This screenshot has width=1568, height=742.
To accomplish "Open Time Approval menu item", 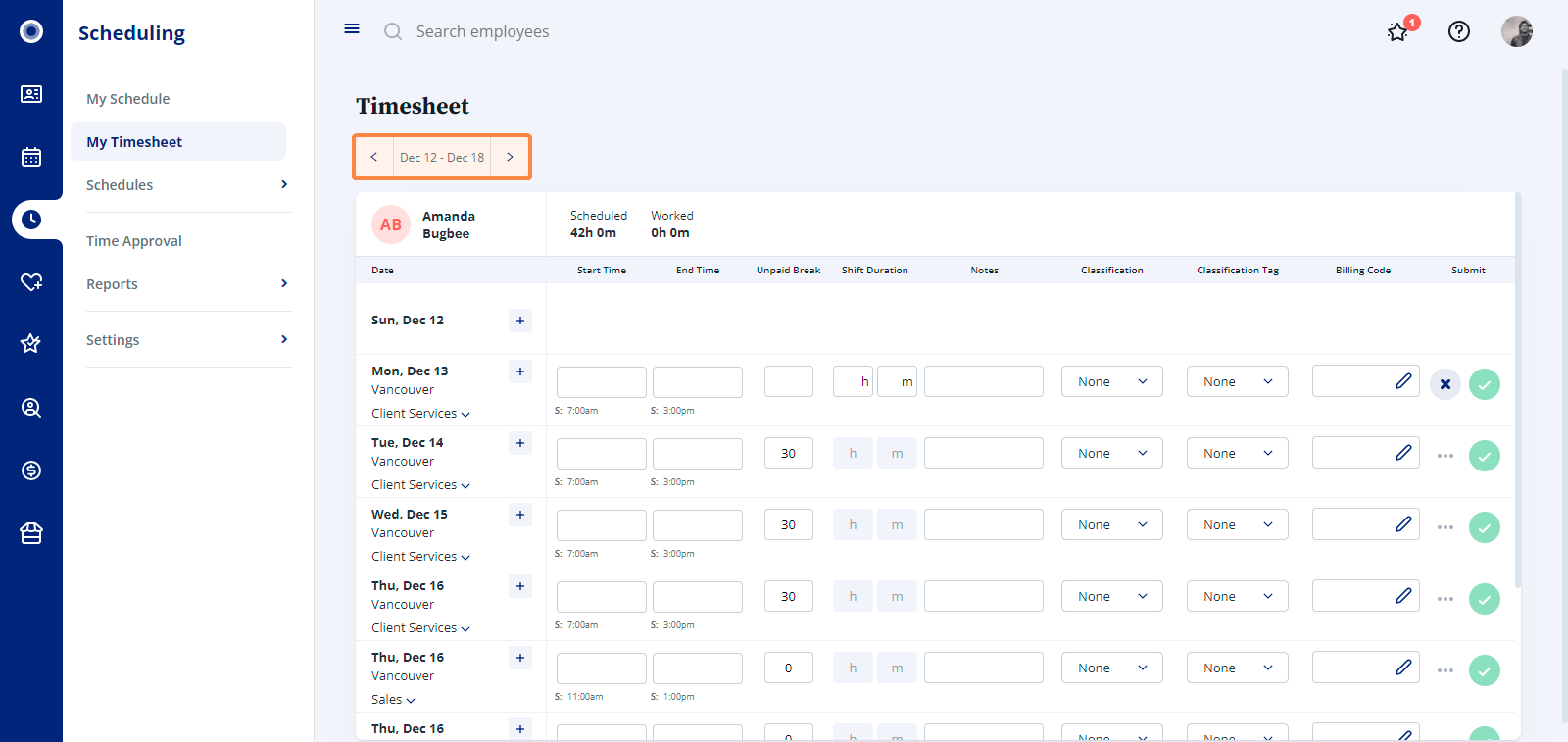I will point(134,241).
